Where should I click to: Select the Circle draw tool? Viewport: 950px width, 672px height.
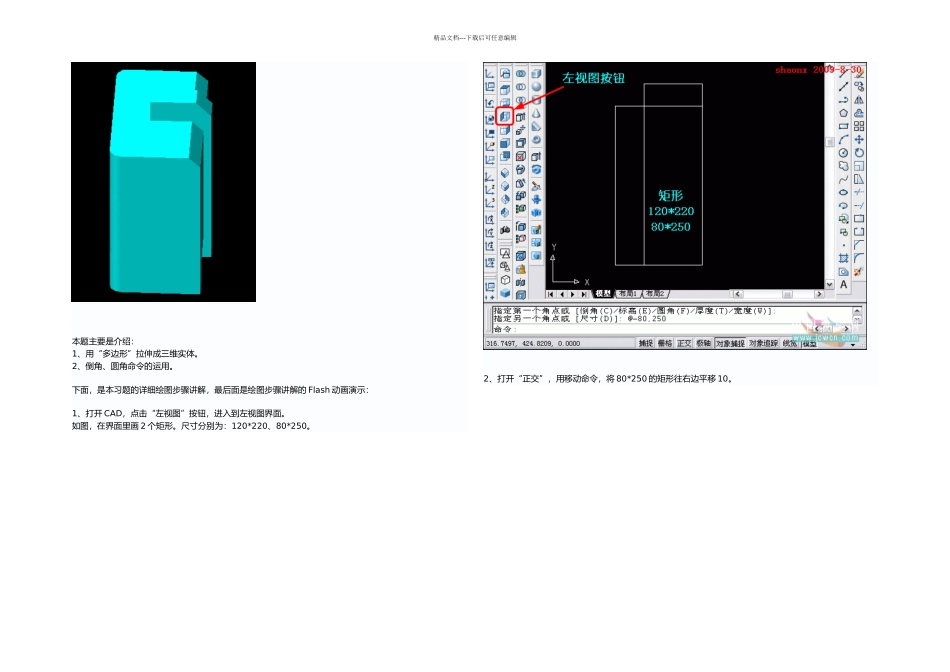pyautogui.click(x=843, y=153)
